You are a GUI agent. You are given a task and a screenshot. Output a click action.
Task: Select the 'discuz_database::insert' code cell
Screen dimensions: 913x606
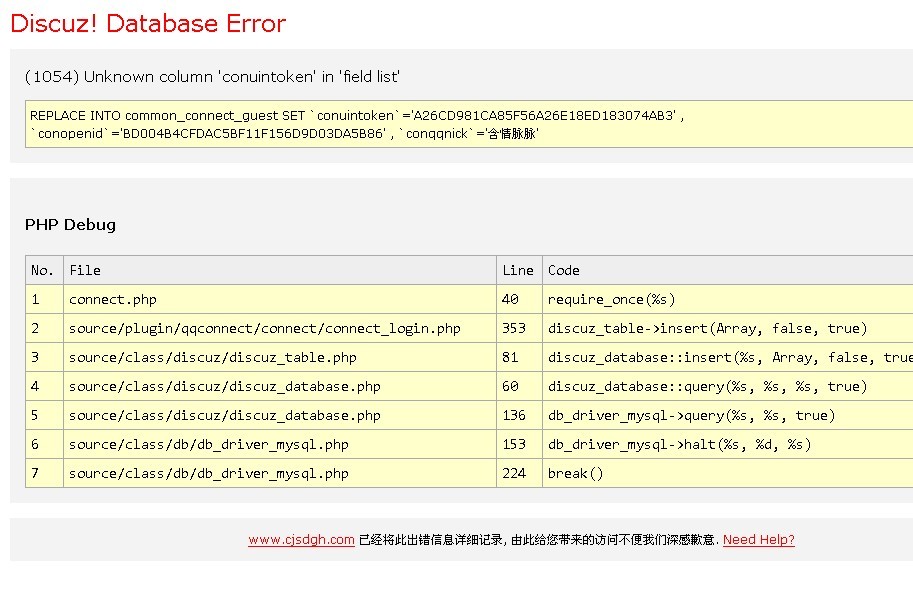(728, 357)
